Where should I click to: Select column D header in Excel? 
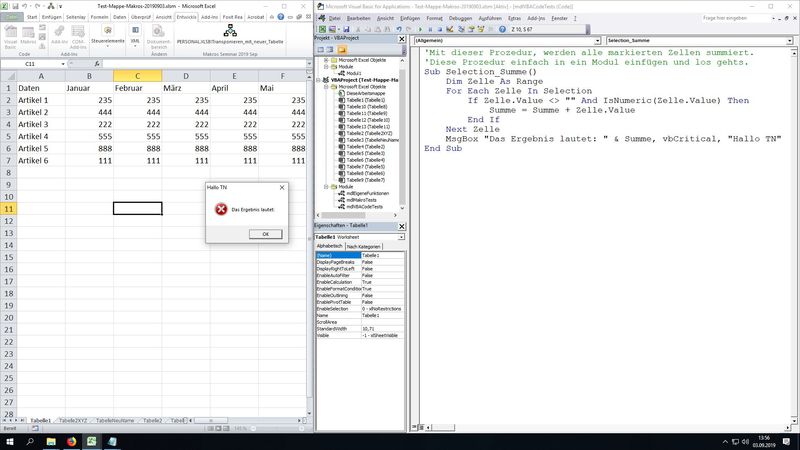pyautogui.click(x=186, y=76)
